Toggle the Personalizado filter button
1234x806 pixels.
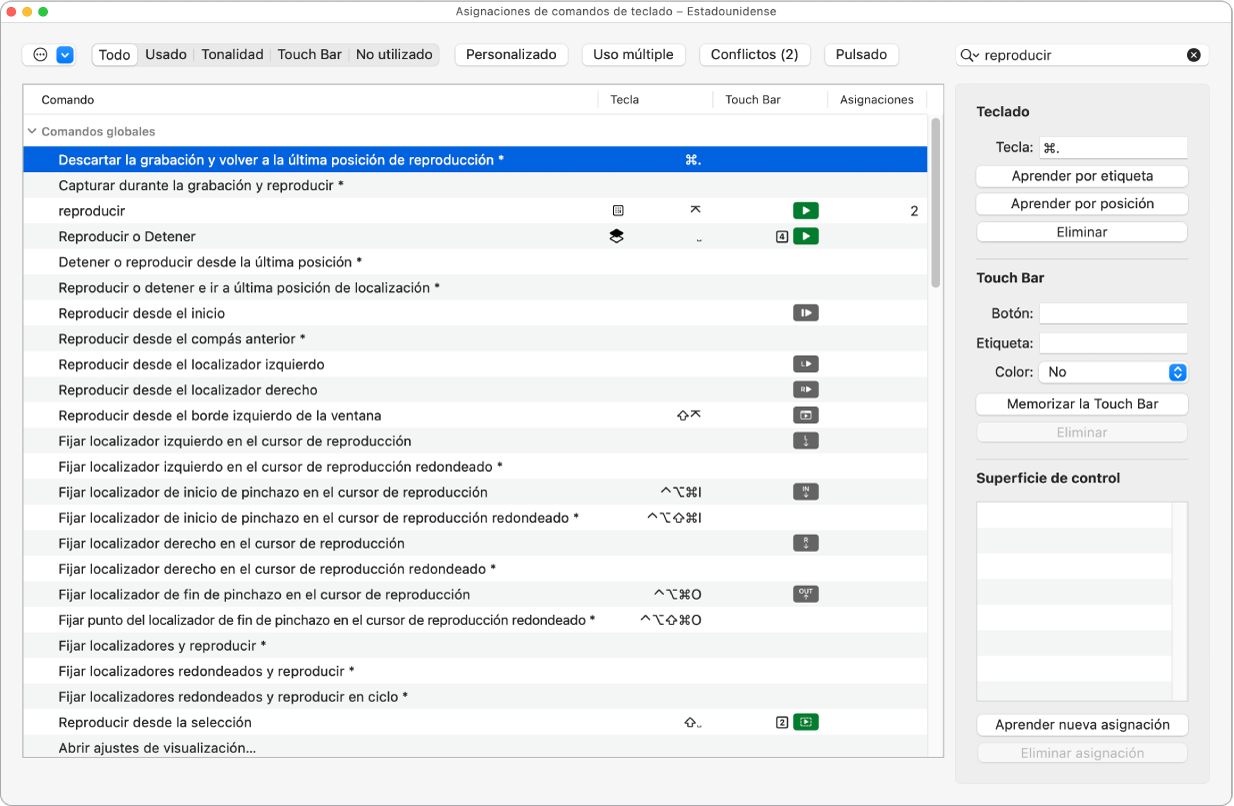pyautogui.click(x=511, y=55)
